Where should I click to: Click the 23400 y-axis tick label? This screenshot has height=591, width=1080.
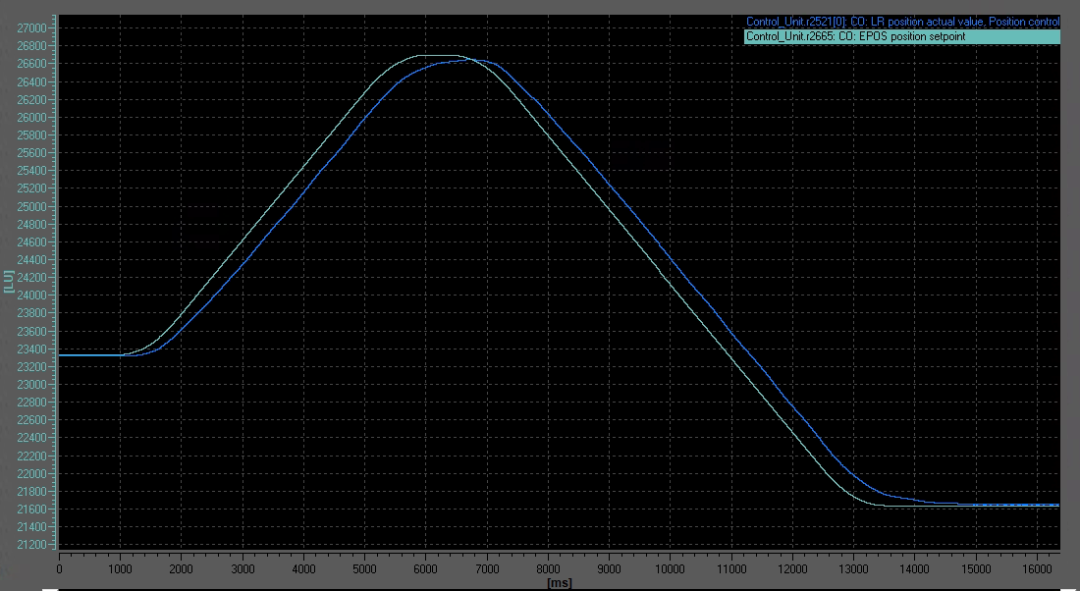pyautogui.click(x=33, y=349)
